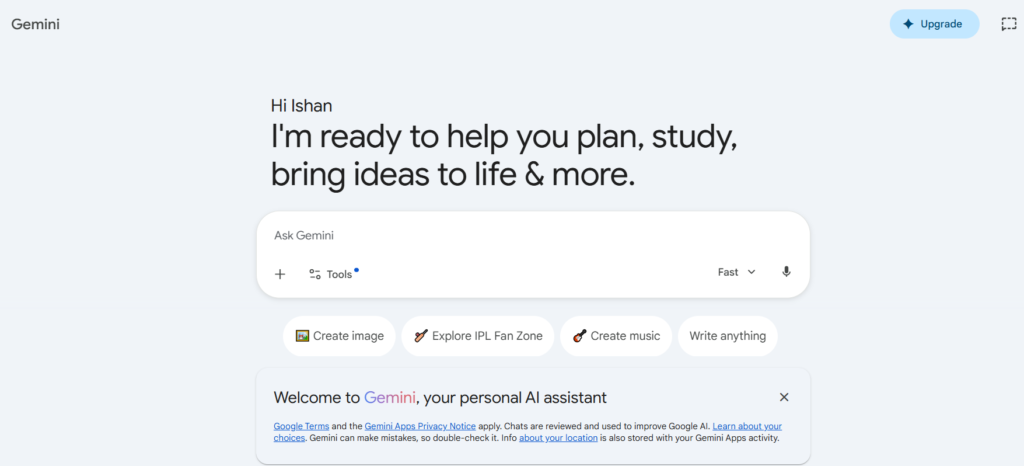Screen dimensions: 1024x466
Task: Click the Hi Ishan greeting text
Action: click(x=302, y=105)
